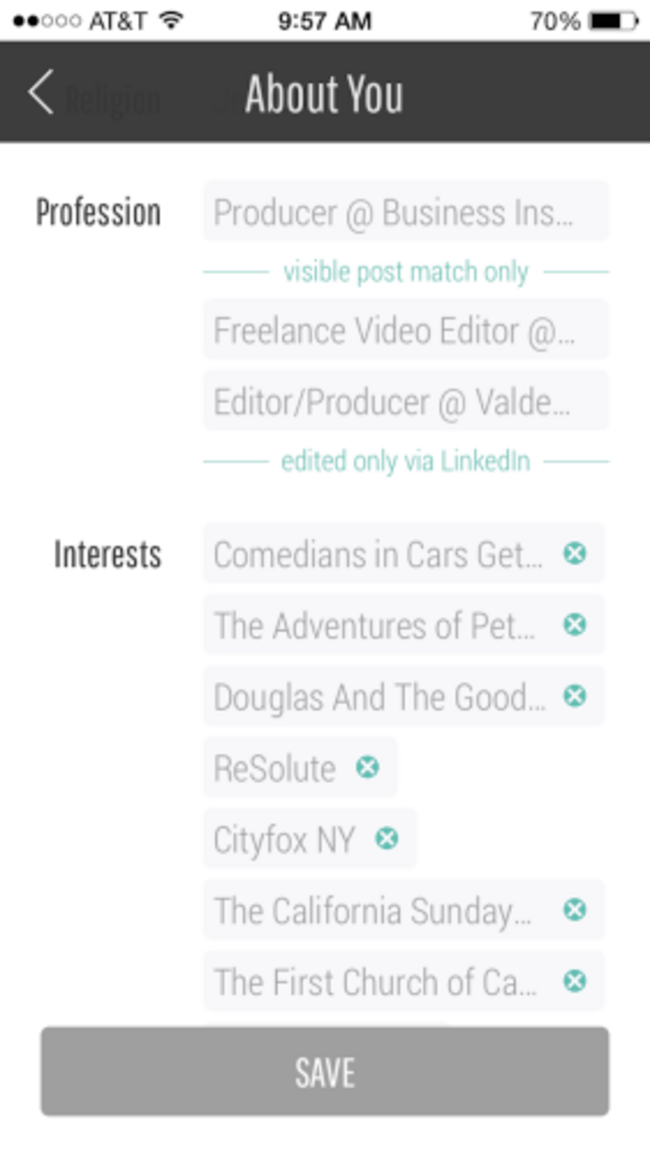The image size is (650, 1157).
Task: Tap the back arrow in header
Action: click(x=41, y=92)
